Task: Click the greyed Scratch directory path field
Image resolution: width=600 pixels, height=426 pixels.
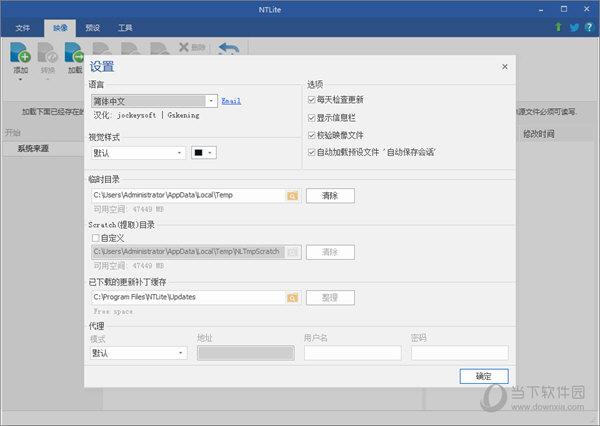Action: pyautogui.click(x=189, y=252)
